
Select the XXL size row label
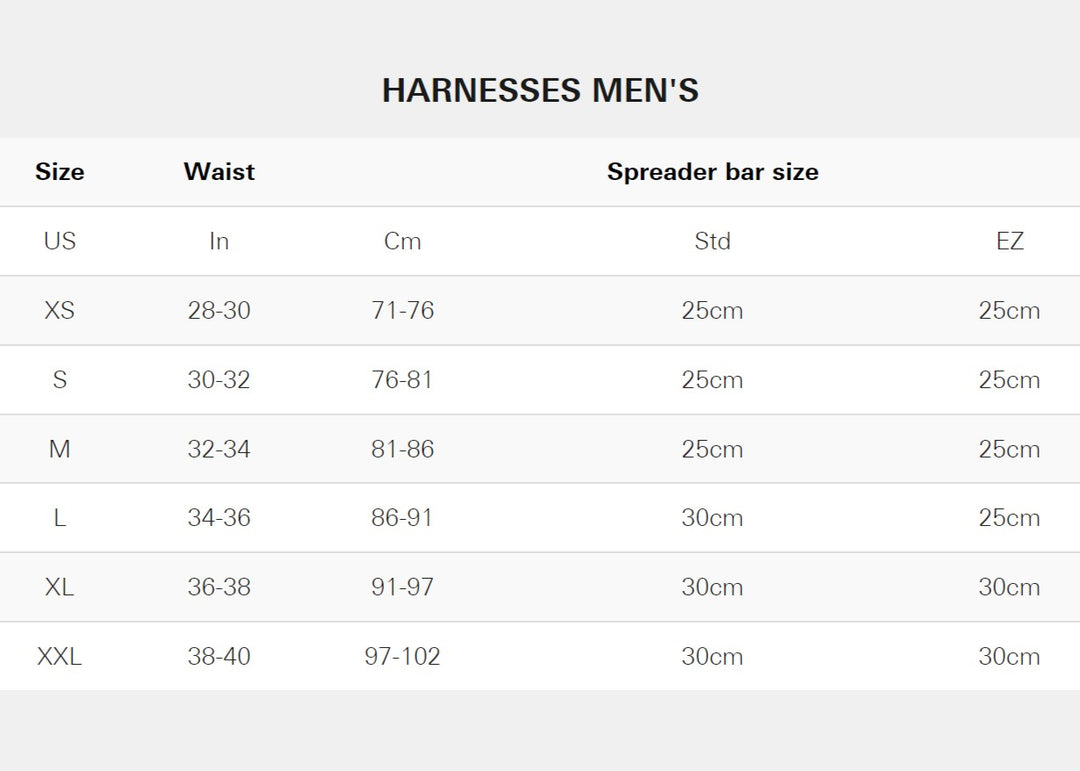pyautogui.click(x=60, y=656)
